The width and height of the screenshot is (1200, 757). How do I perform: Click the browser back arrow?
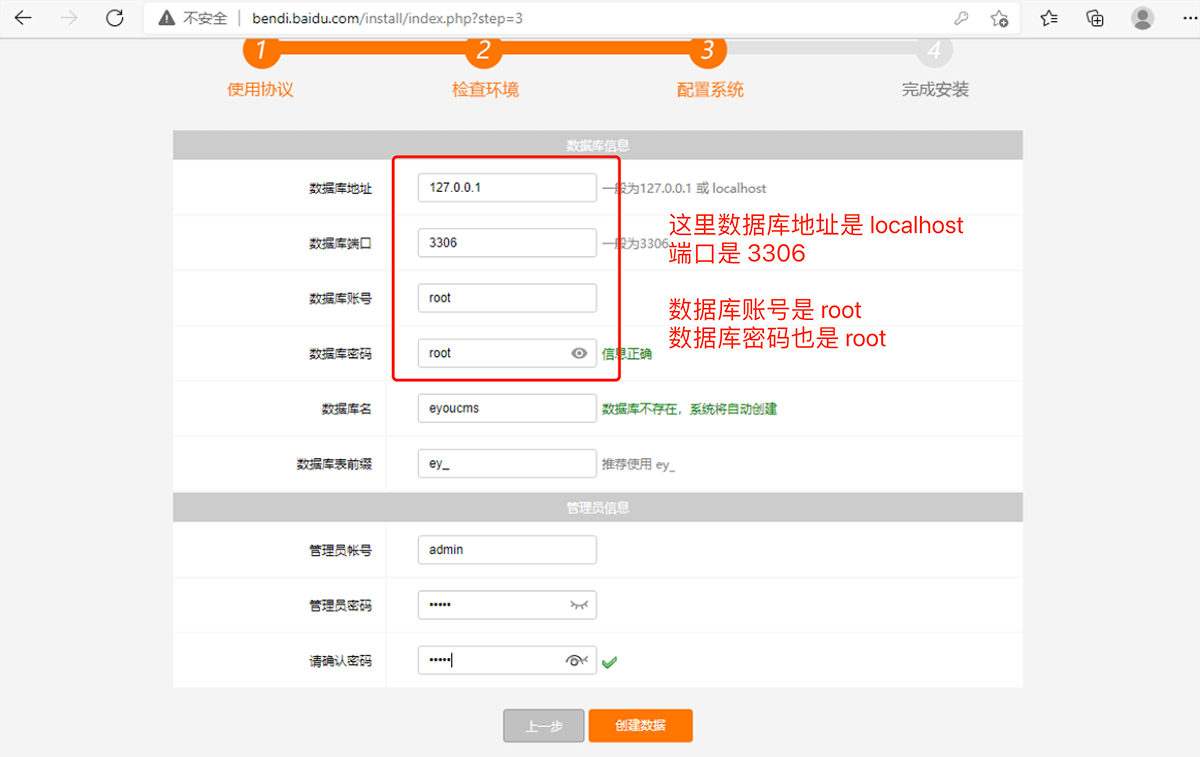tap(23, 18)
